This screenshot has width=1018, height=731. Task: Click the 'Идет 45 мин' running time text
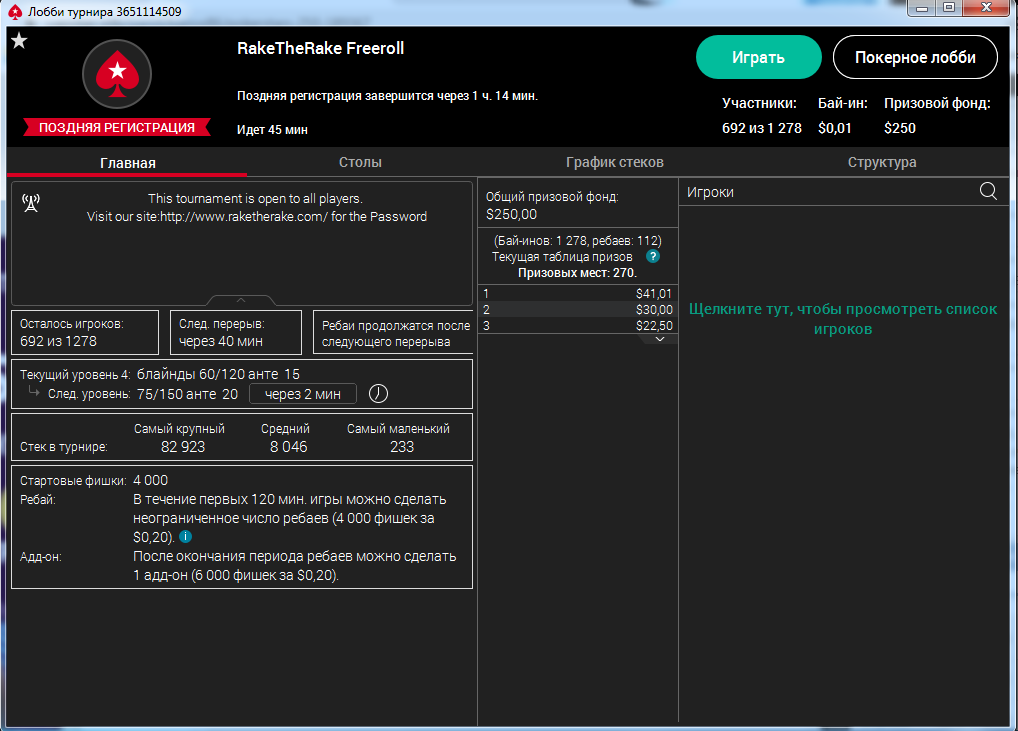(272, 130)
